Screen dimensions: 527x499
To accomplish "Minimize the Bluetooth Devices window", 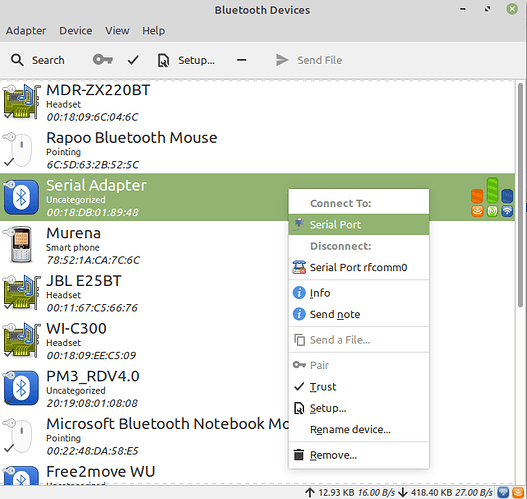I will click(463, 9).
